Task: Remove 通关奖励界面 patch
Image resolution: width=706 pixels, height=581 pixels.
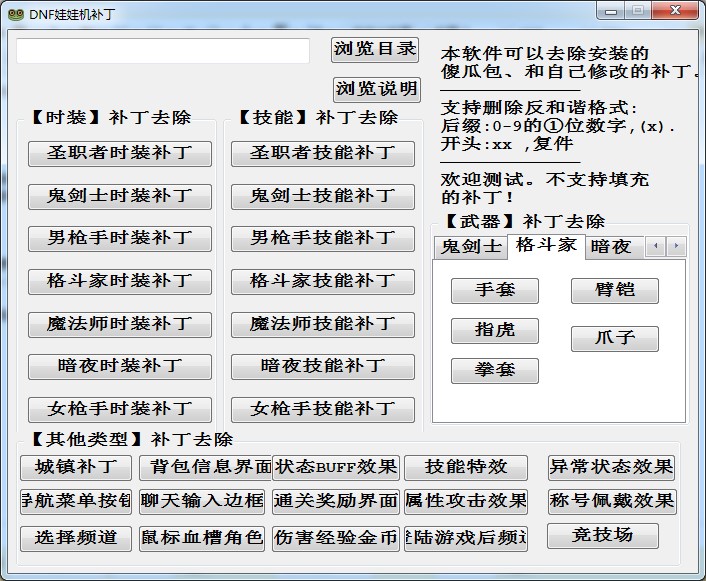Action: (x=336, y=502)
